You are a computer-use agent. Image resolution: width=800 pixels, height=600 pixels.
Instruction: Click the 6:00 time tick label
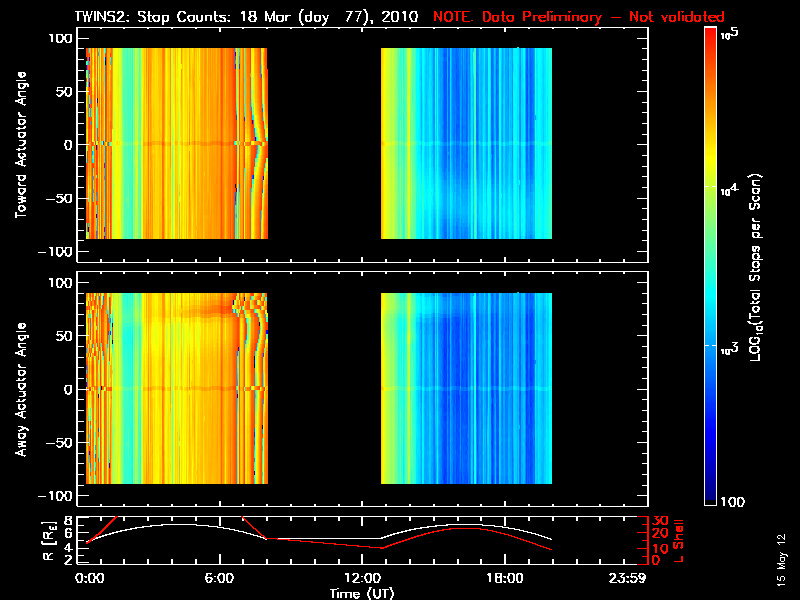point(226,578)
